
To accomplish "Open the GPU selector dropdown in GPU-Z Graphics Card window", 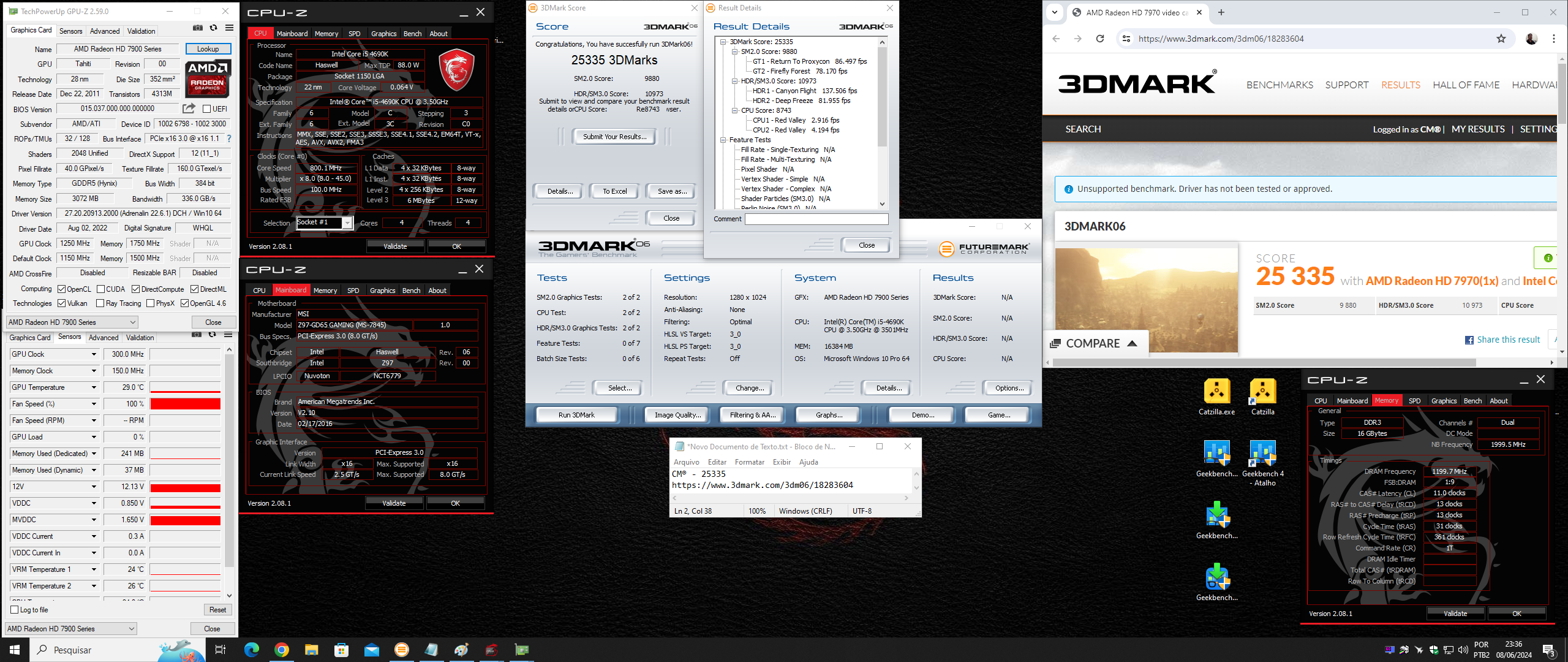I will 72,322.
